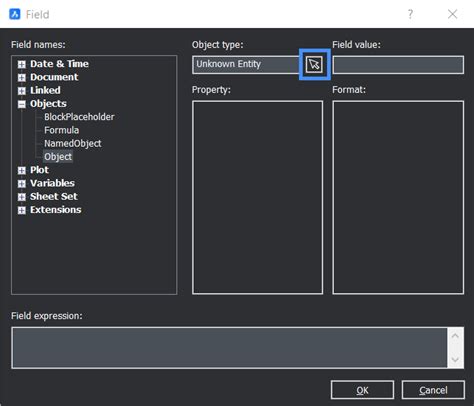474x406 pixels.
Task: Click the Extensions label in tree
Action: [x=56, y=210]
